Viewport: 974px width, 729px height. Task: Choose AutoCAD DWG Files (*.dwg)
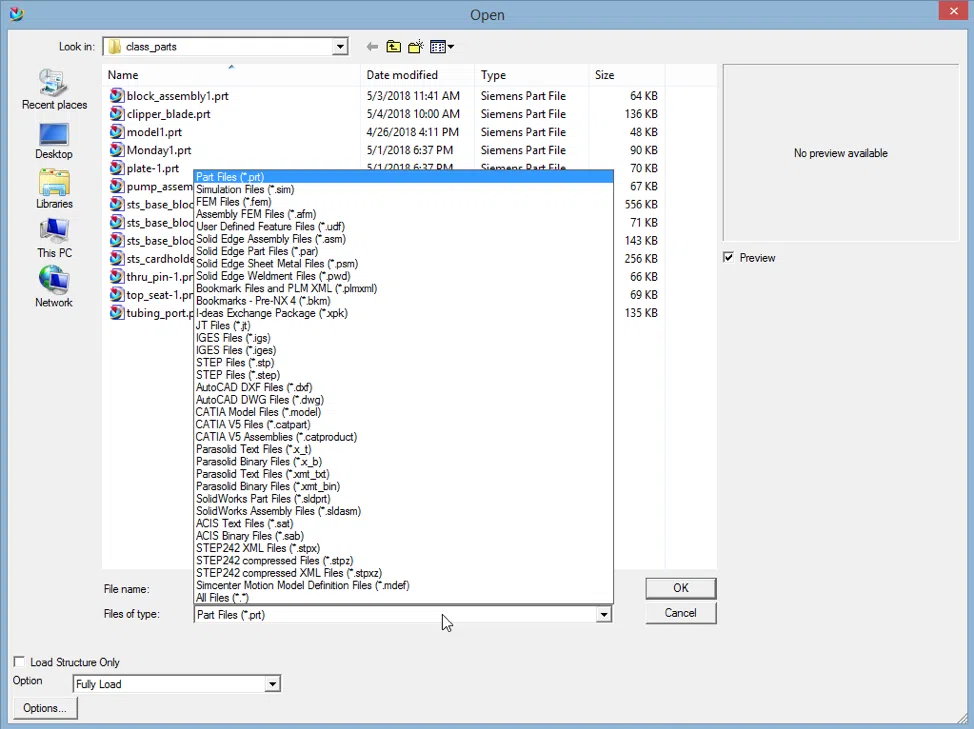[x=404, y=400]
